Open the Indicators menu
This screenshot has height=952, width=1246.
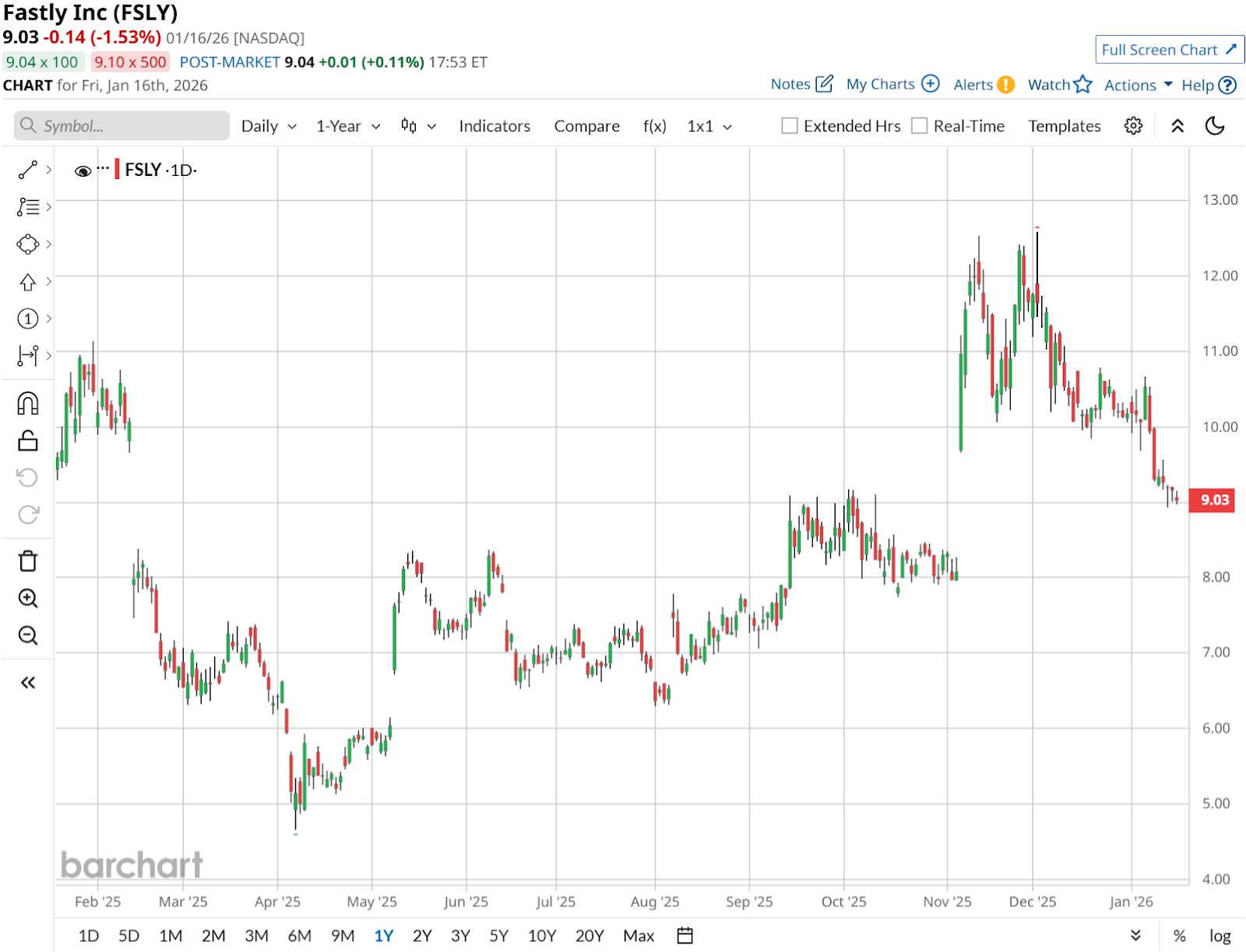click(x=495, y=126)
